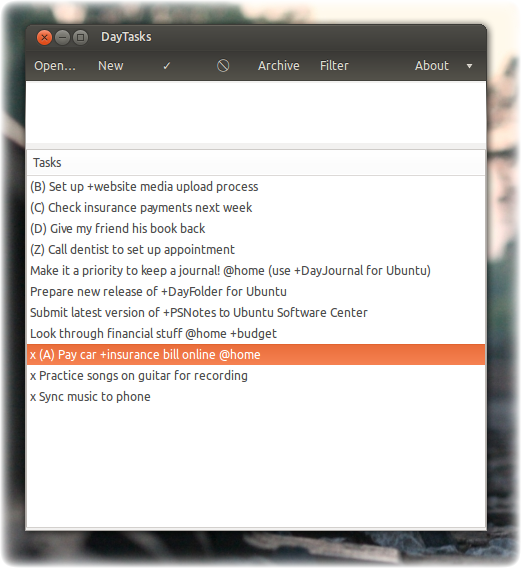Image resolution: width=521 pixels, height=568 pixels.
Task: Click Open... in the toolbar
Action: tap(55, 66)
